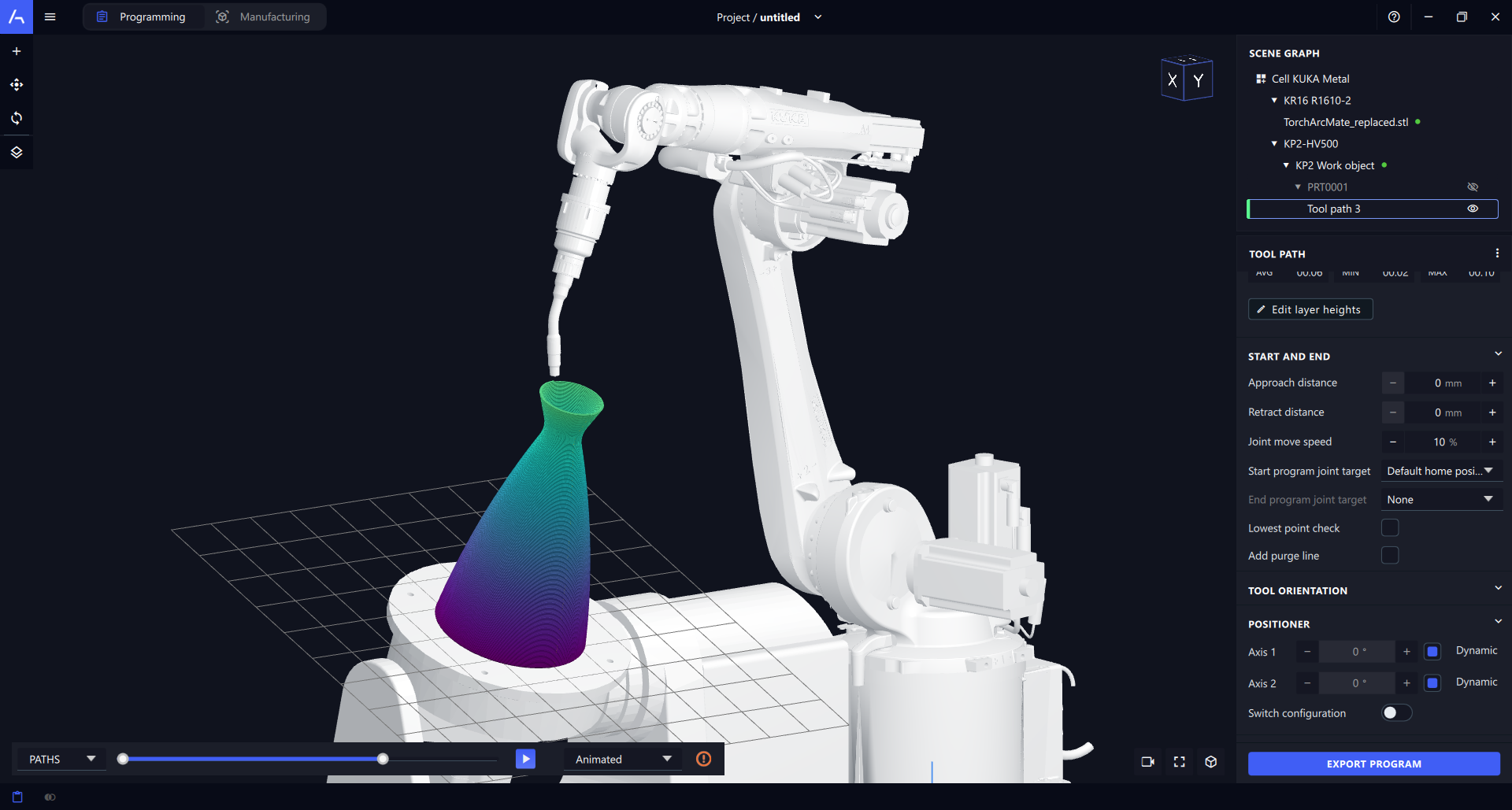Collapse the Start and End section

coord(1498,353)
